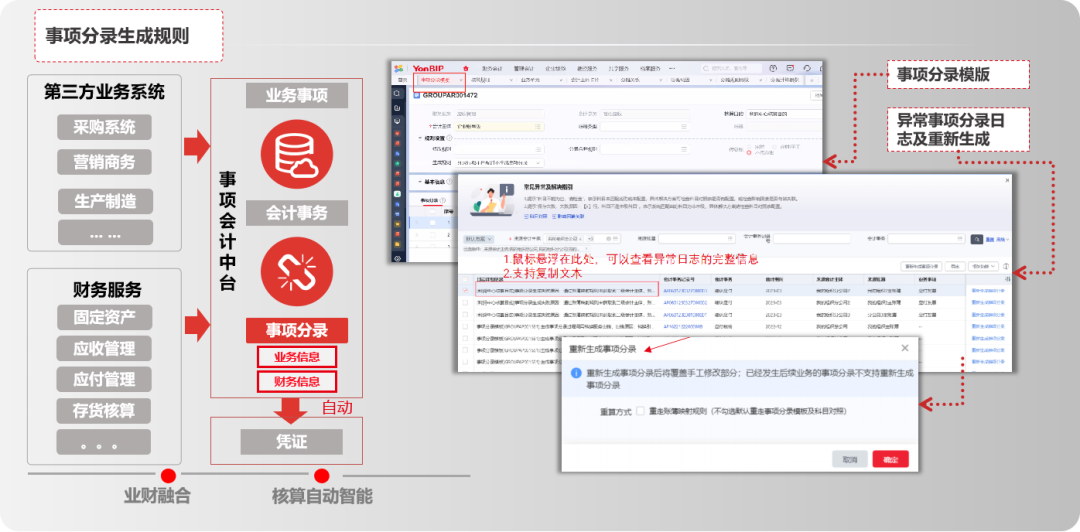The image size is (1080, 532).
Task: Click the dark search button in filter row
Action: point(977,239)
